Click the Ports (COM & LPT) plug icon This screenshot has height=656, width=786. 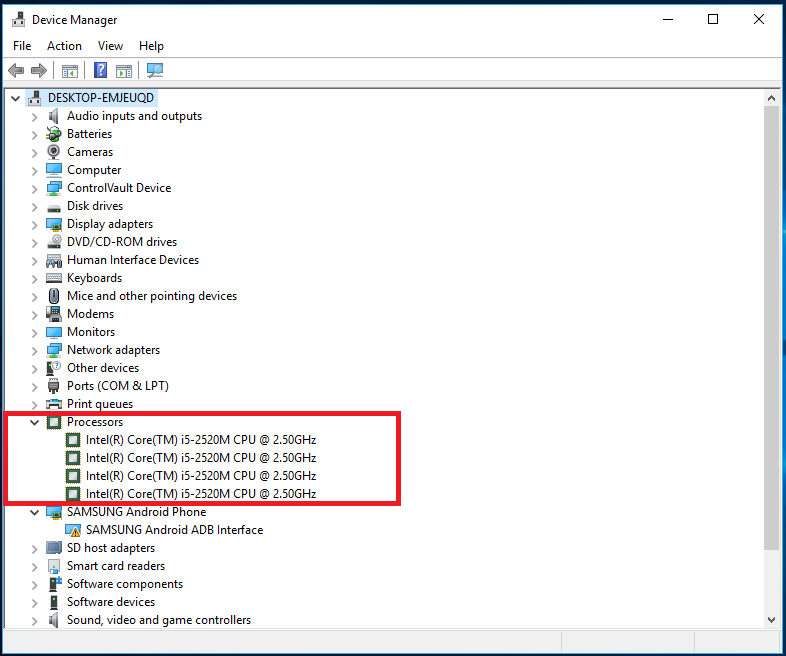pos(54,386)
